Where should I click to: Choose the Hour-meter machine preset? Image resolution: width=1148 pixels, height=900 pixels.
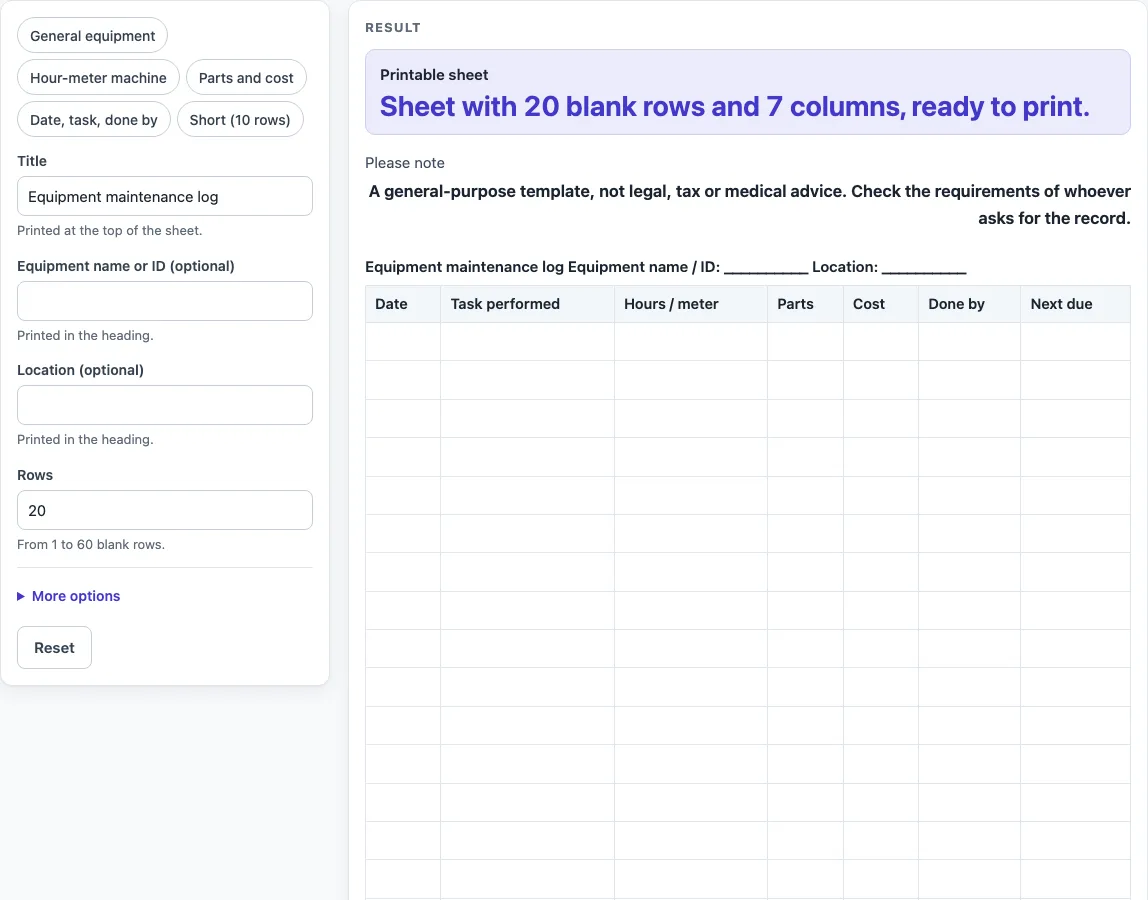(98, 78)
